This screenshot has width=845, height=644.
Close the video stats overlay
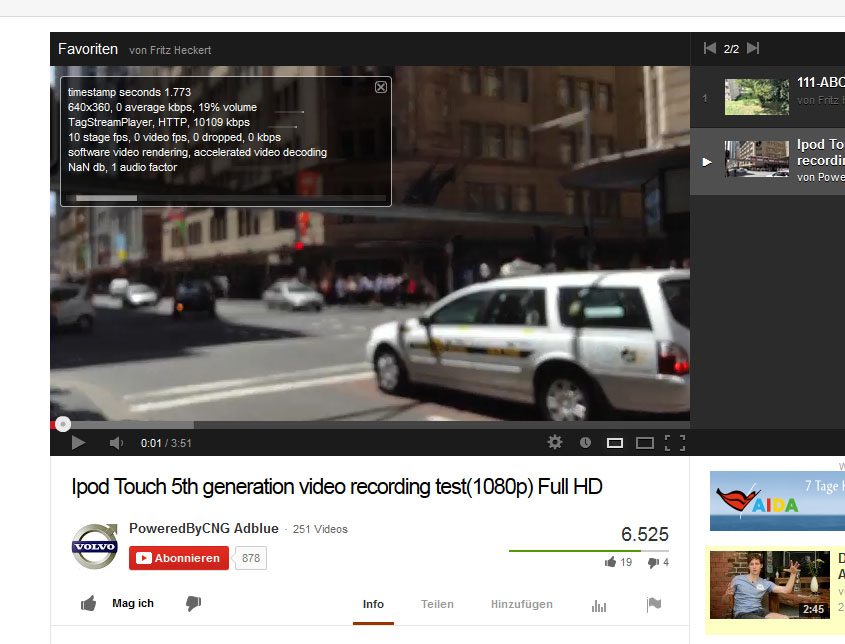(380, 87)
